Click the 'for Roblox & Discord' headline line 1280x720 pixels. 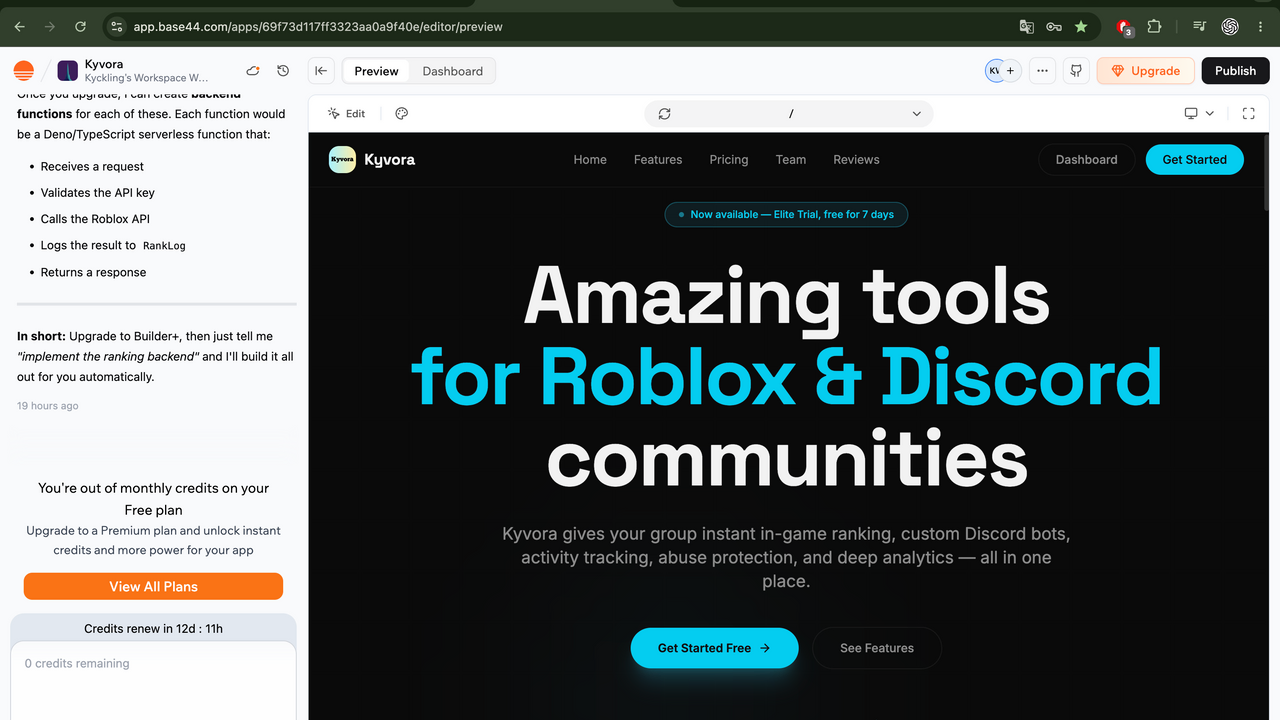786,377
